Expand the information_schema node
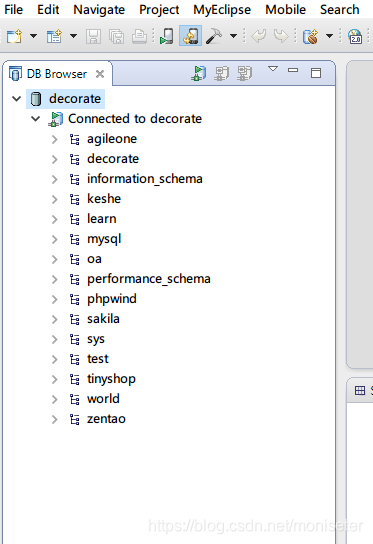This screenshot has width=373, height=544. click(x=54, y=179)
